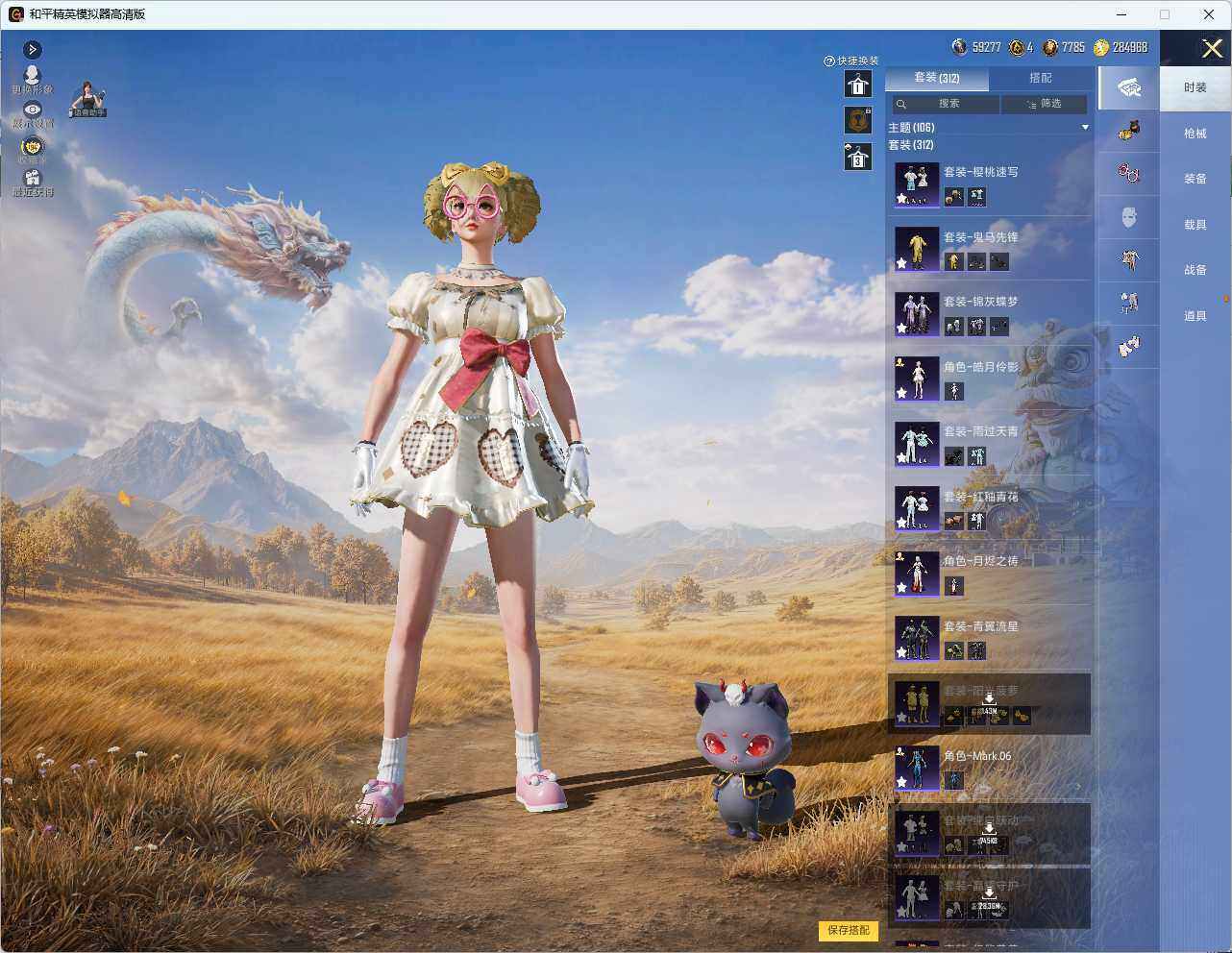This screenshot has width=1232, height=953.
Task: Open the 筛选 filter button
Action: [x=1044, y=104]
